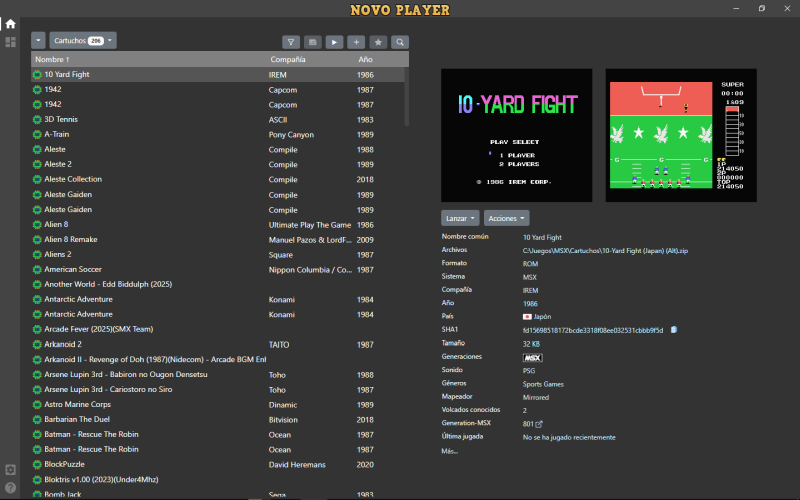This screenshot has height=500, width=800.
Task: Click the MSX generation badge
Action: pyautogui.click(x=532, y=358)
